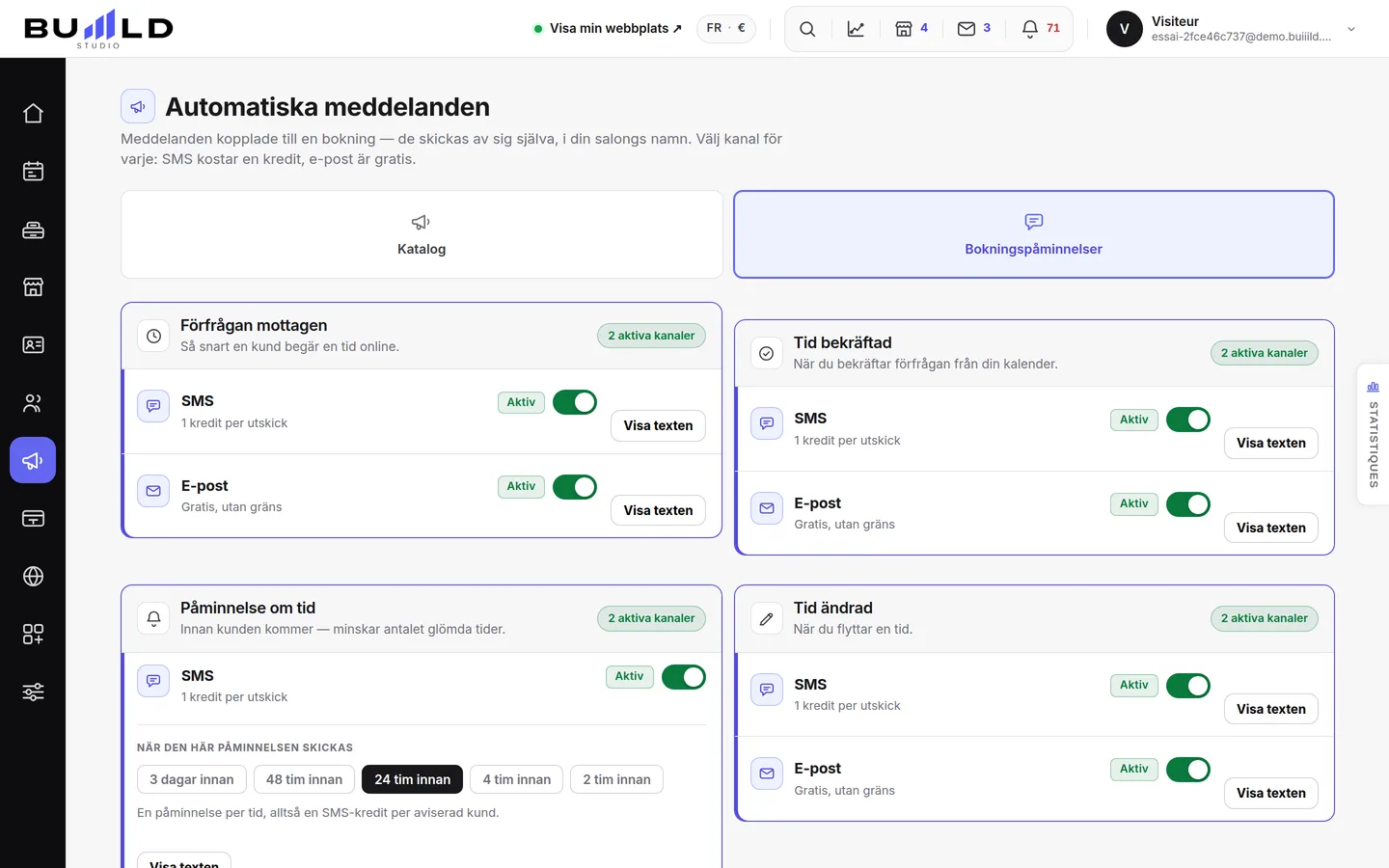Toggle E-post switch in Tid bekräftad

(1188, 504)
